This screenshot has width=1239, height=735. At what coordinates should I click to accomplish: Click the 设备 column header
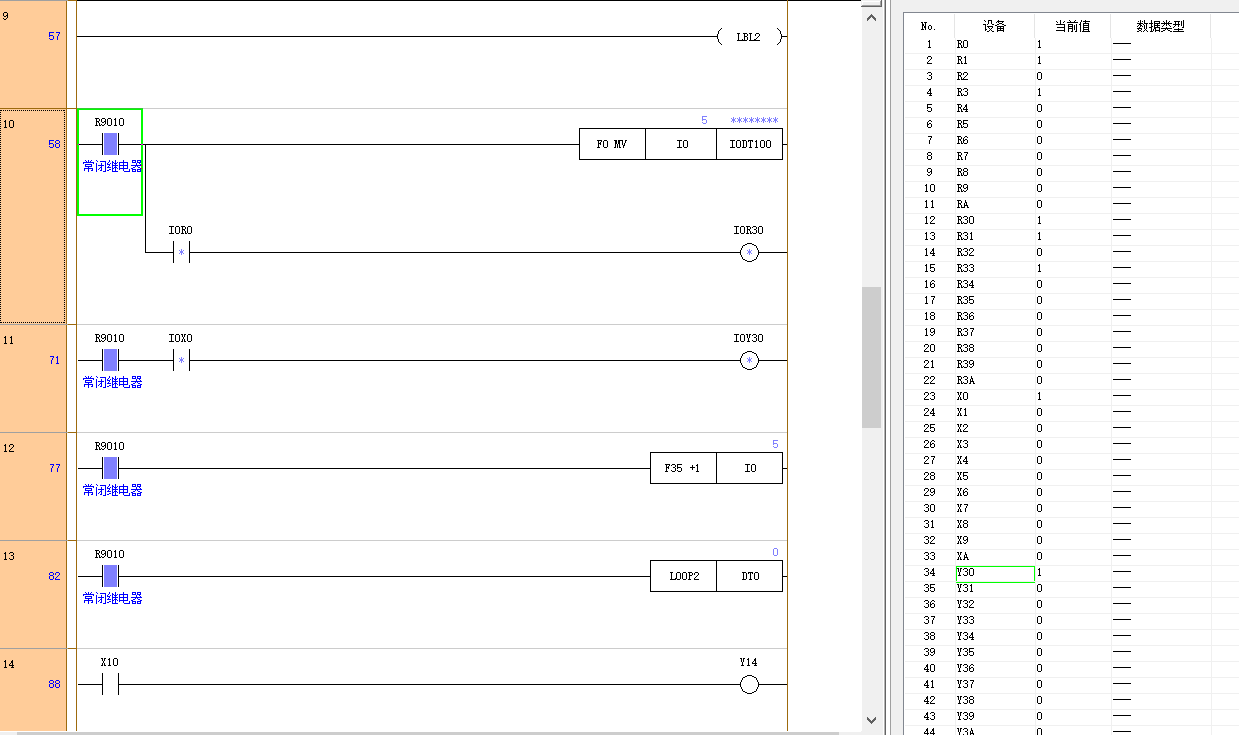(994, 27)
